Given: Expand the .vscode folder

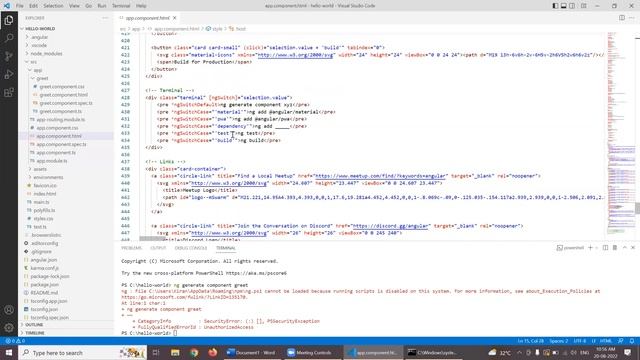Looking at the screenshot, I should click(x=66, y=45).
